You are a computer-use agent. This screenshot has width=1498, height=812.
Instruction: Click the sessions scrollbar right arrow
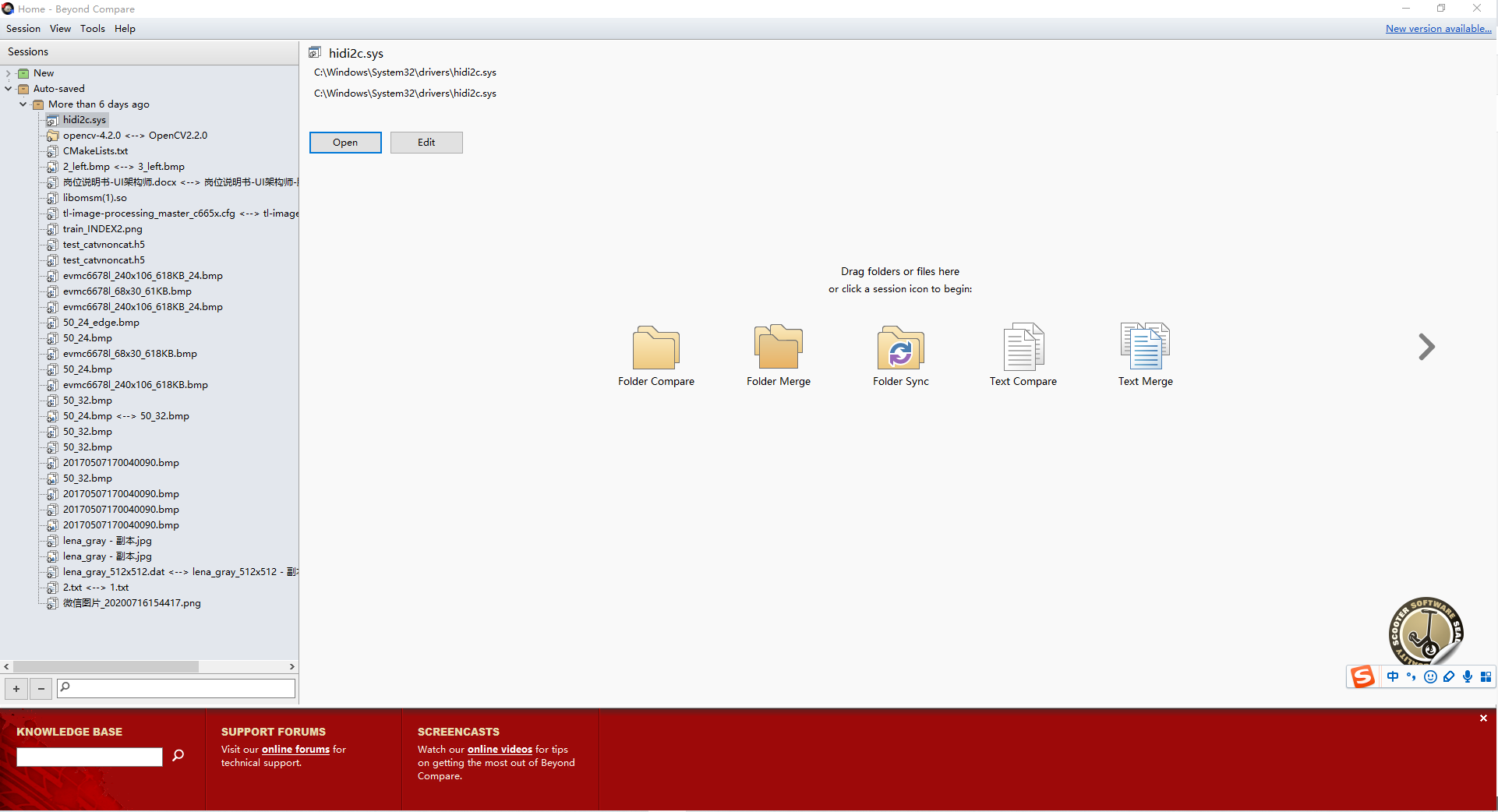pyautogui.click(x=292, y=667)
